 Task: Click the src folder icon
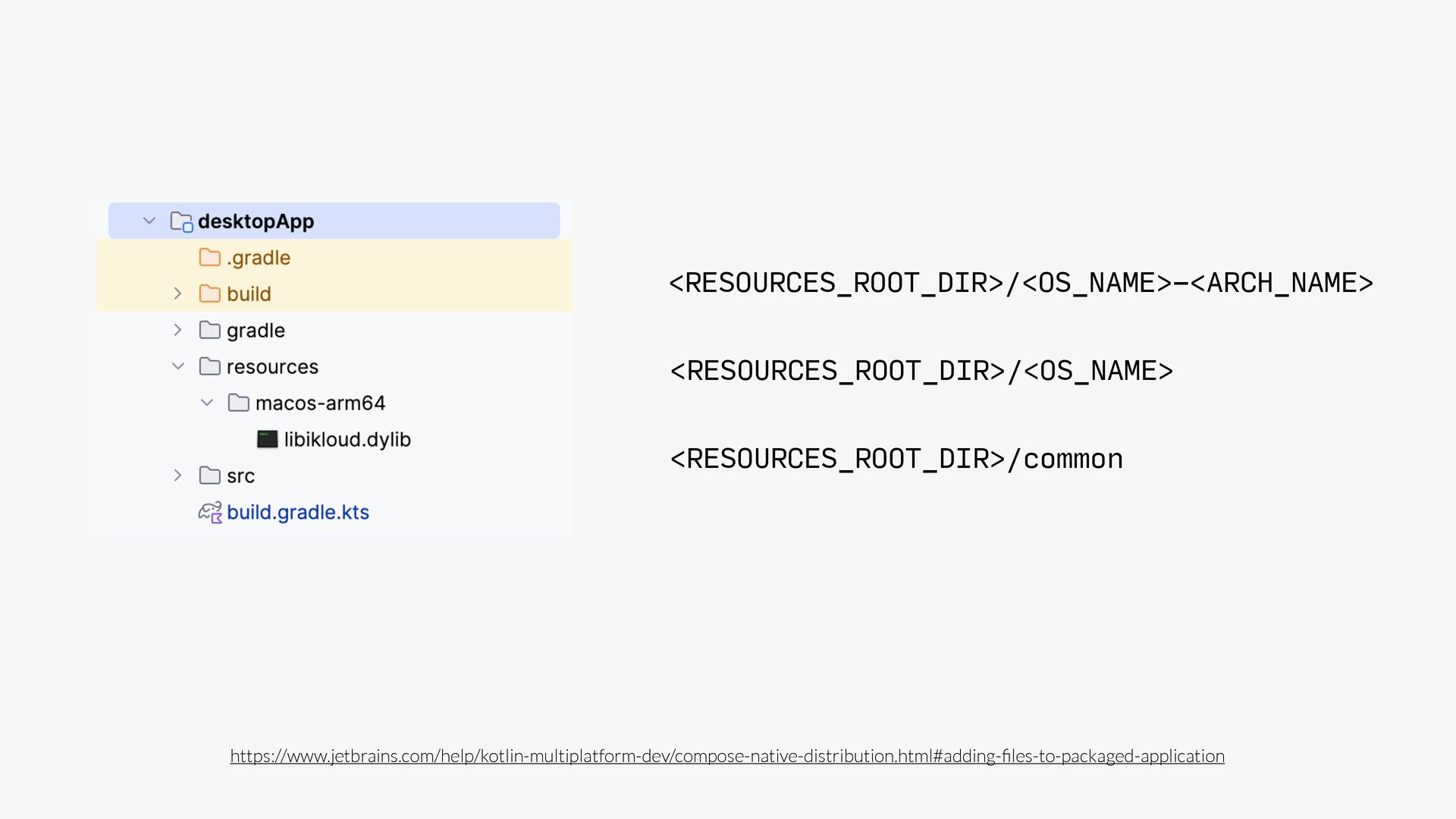[209, 476]
